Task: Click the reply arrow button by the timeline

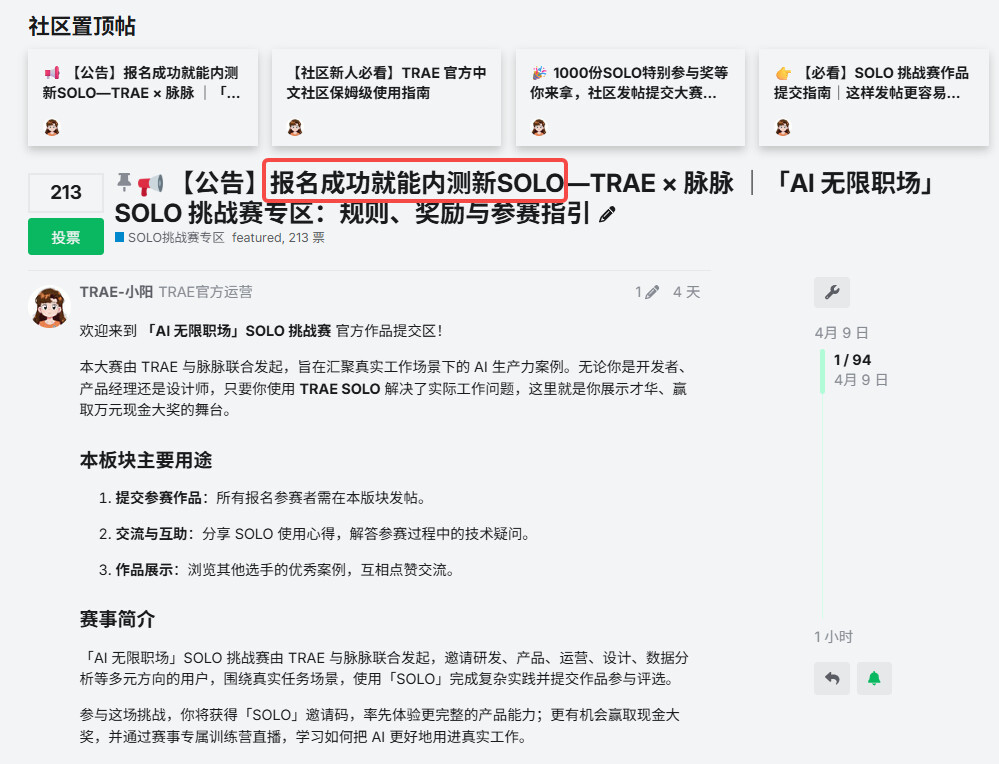Action: click(832, 678)
